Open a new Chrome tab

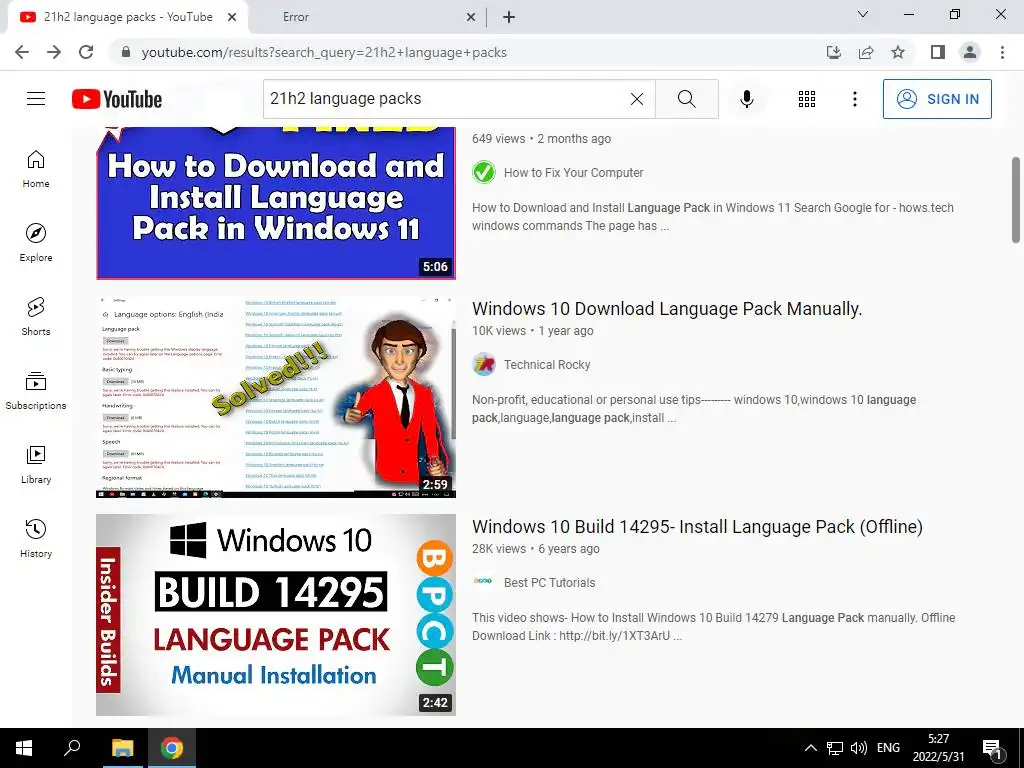[509, 17]
